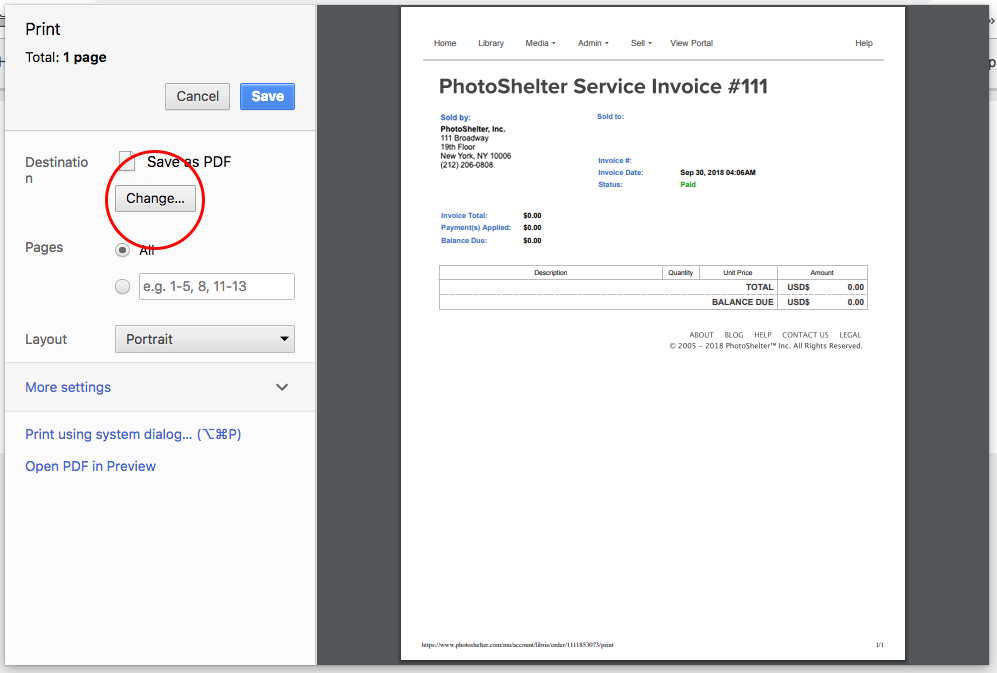Click Library in the preview page header
Image resolution: width=997 pixels, height=673 pixels.
pos(491,43)
